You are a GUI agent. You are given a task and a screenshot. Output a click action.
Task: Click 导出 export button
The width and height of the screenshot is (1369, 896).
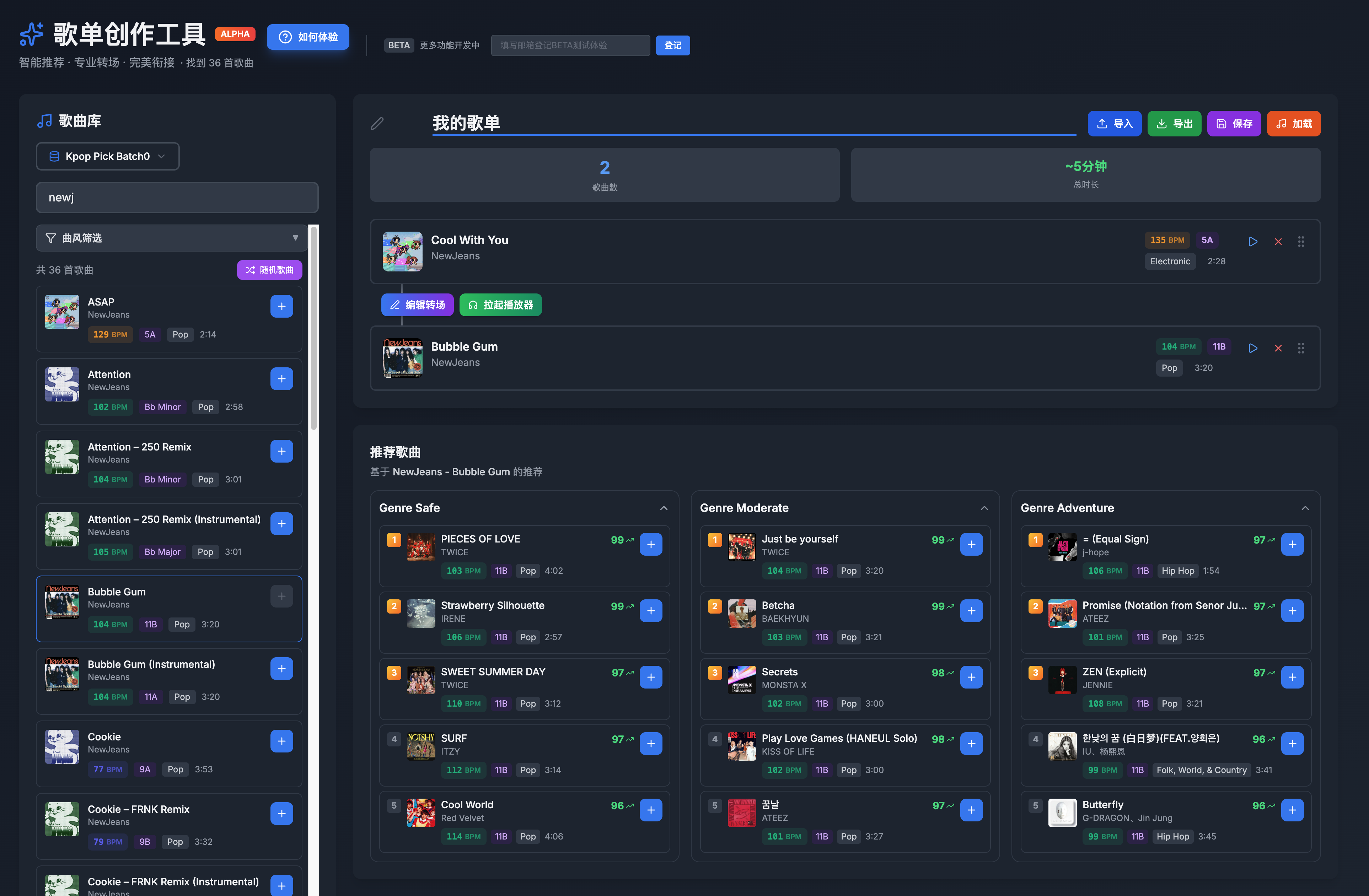[x=1174, y=124]
